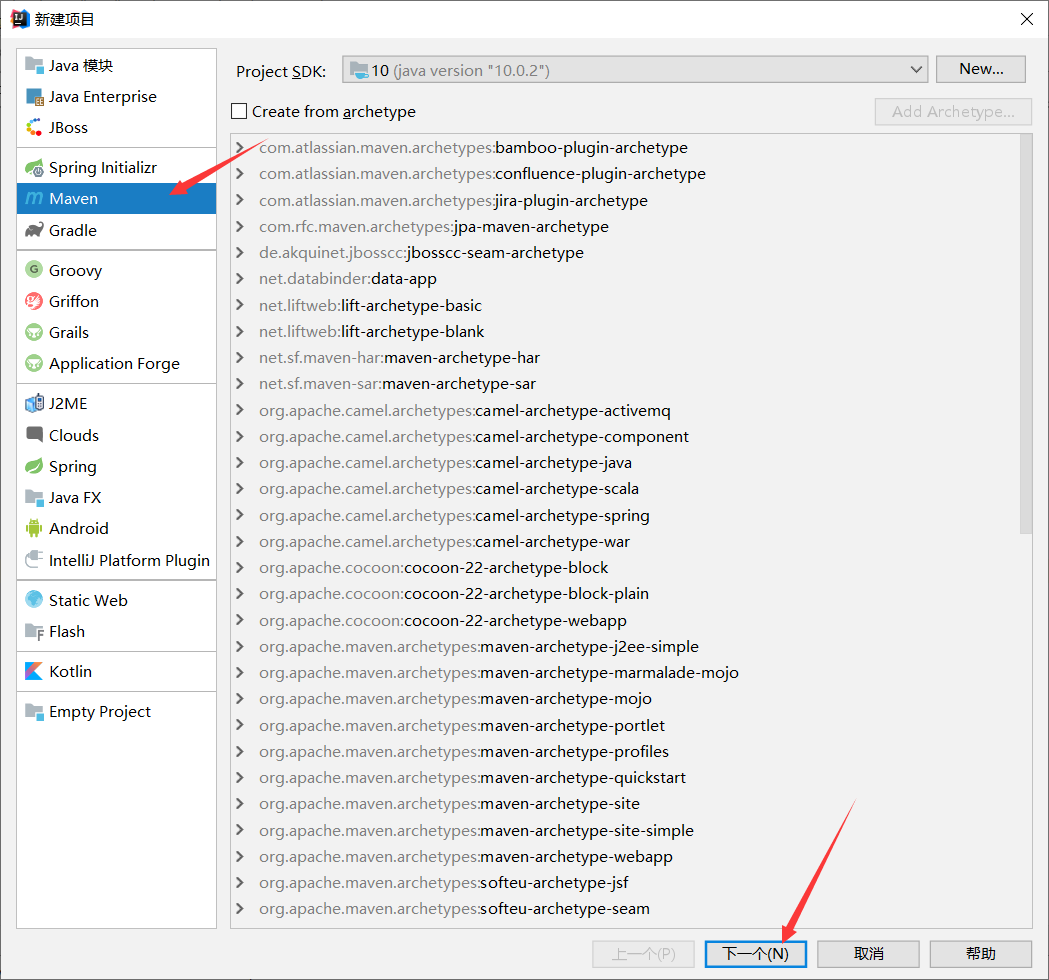Click the Java Enterprise icon
The image size is (1049, 980).
pyautogui.click(x=34, y=96)
